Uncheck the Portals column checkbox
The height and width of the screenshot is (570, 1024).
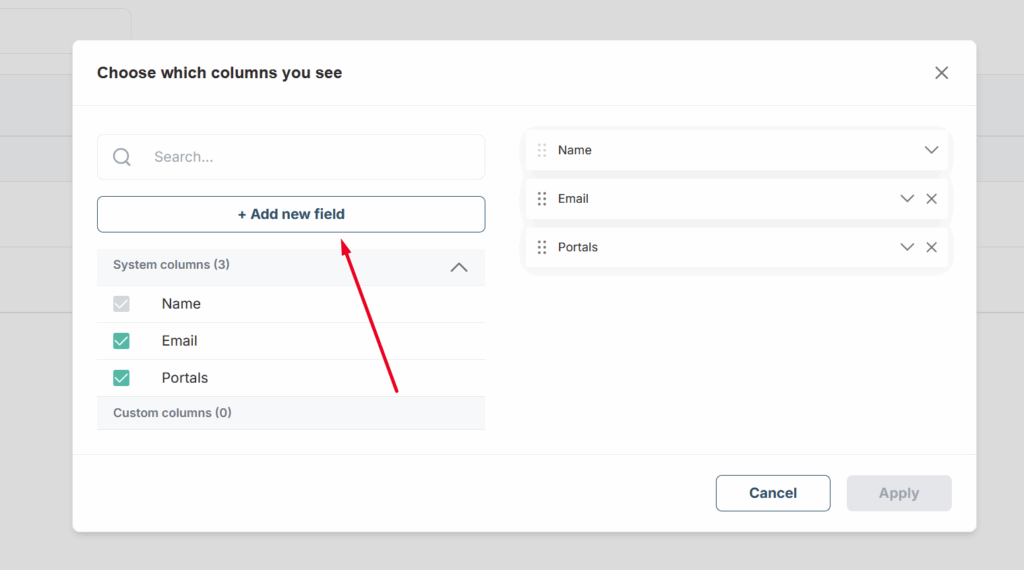pyautogui.click(x=121, y=378)
